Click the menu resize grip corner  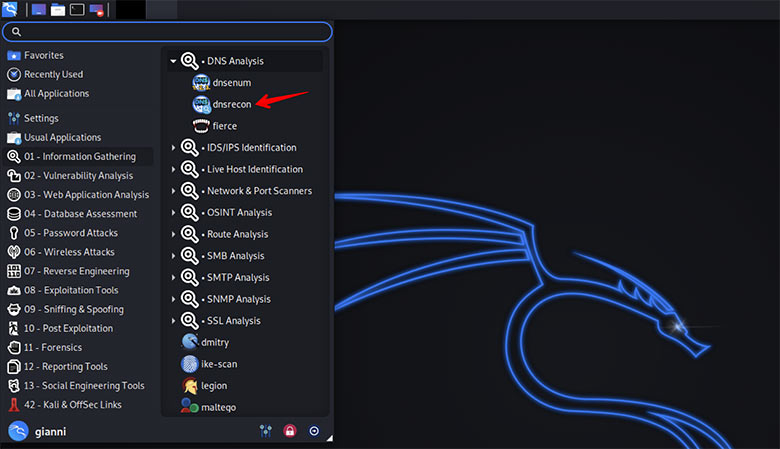click(329, 438)
